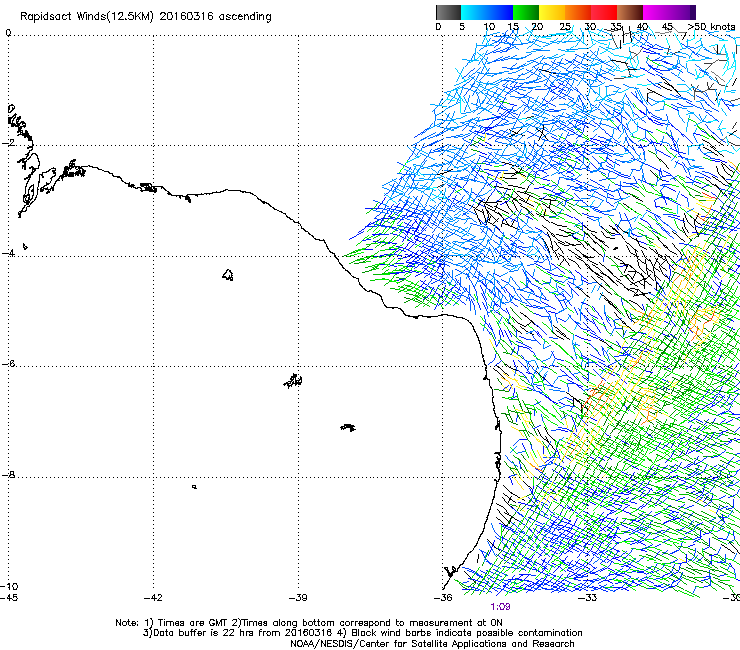Click the '-2' latitude axis label
740x650 pixels.
coord(8,143)
